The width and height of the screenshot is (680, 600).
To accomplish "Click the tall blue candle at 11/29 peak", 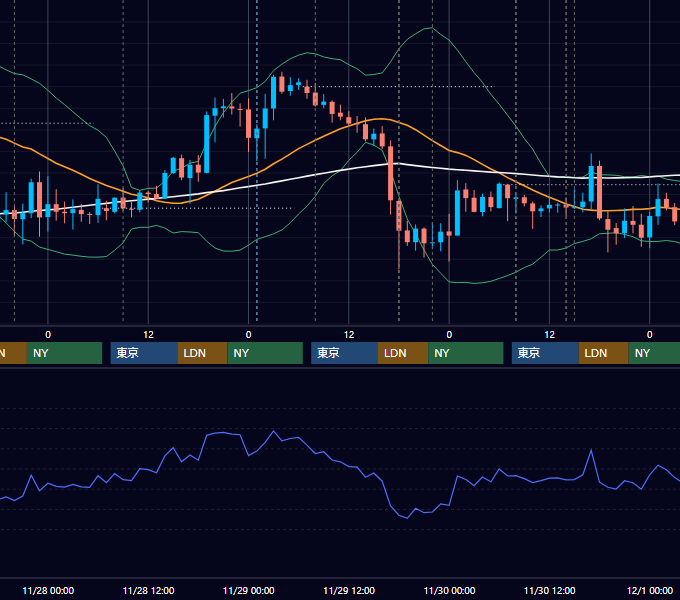I will (274, 92).
